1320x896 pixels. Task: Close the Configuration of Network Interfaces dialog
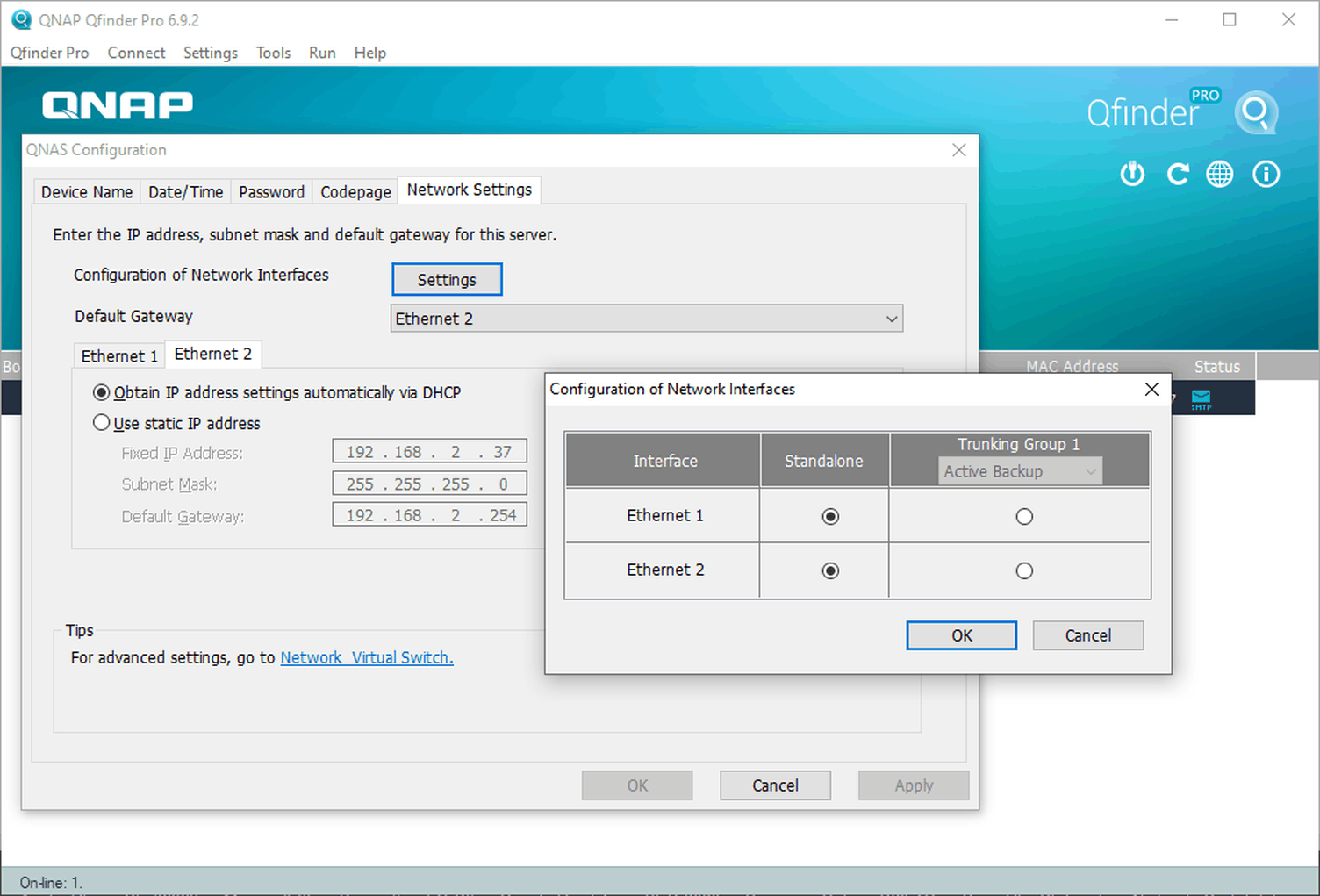[x=1151, y=389]
